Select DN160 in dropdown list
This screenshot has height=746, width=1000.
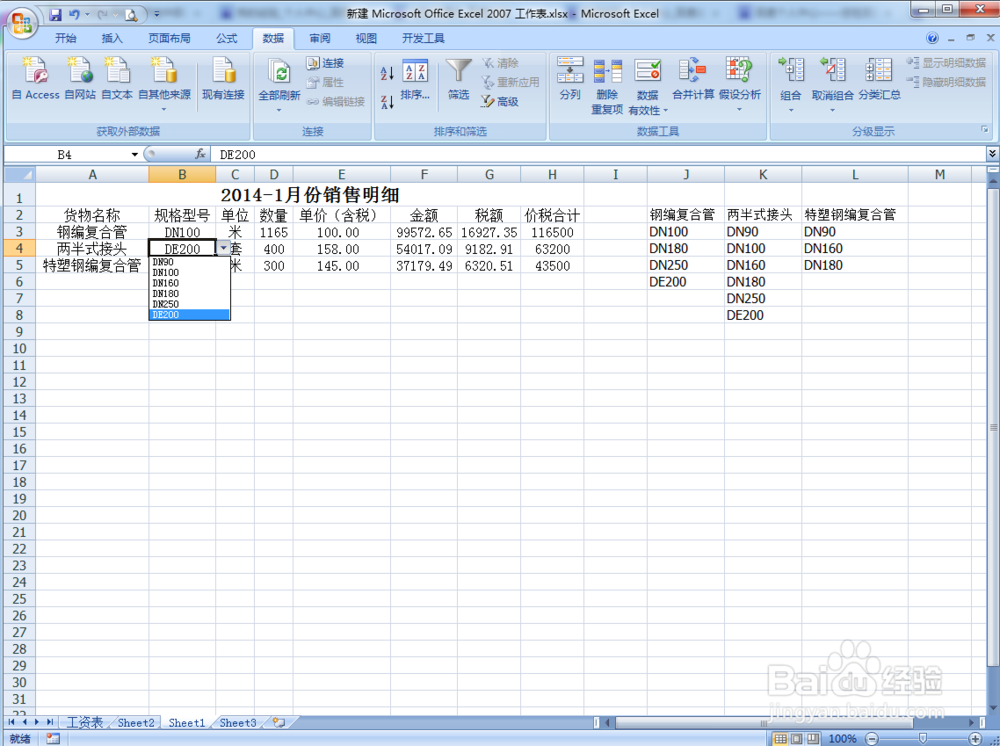pos(189,283)
